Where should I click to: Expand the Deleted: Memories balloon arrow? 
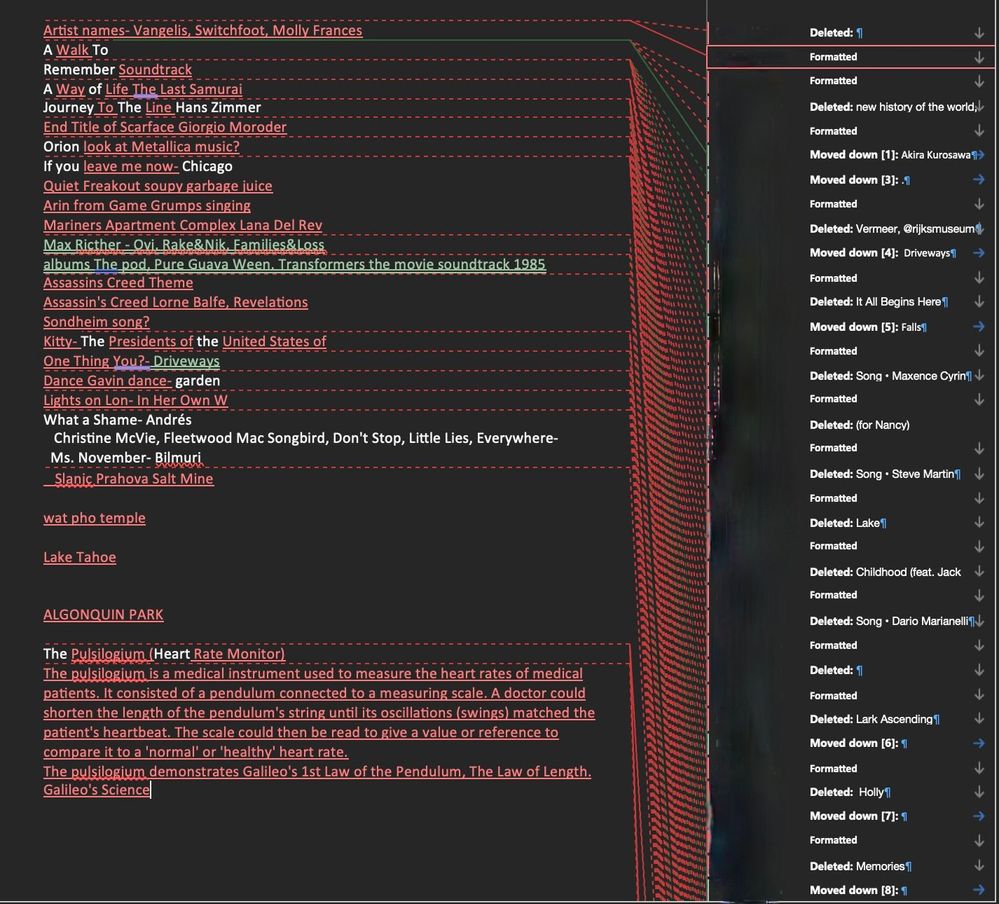(x=980, y=866)
